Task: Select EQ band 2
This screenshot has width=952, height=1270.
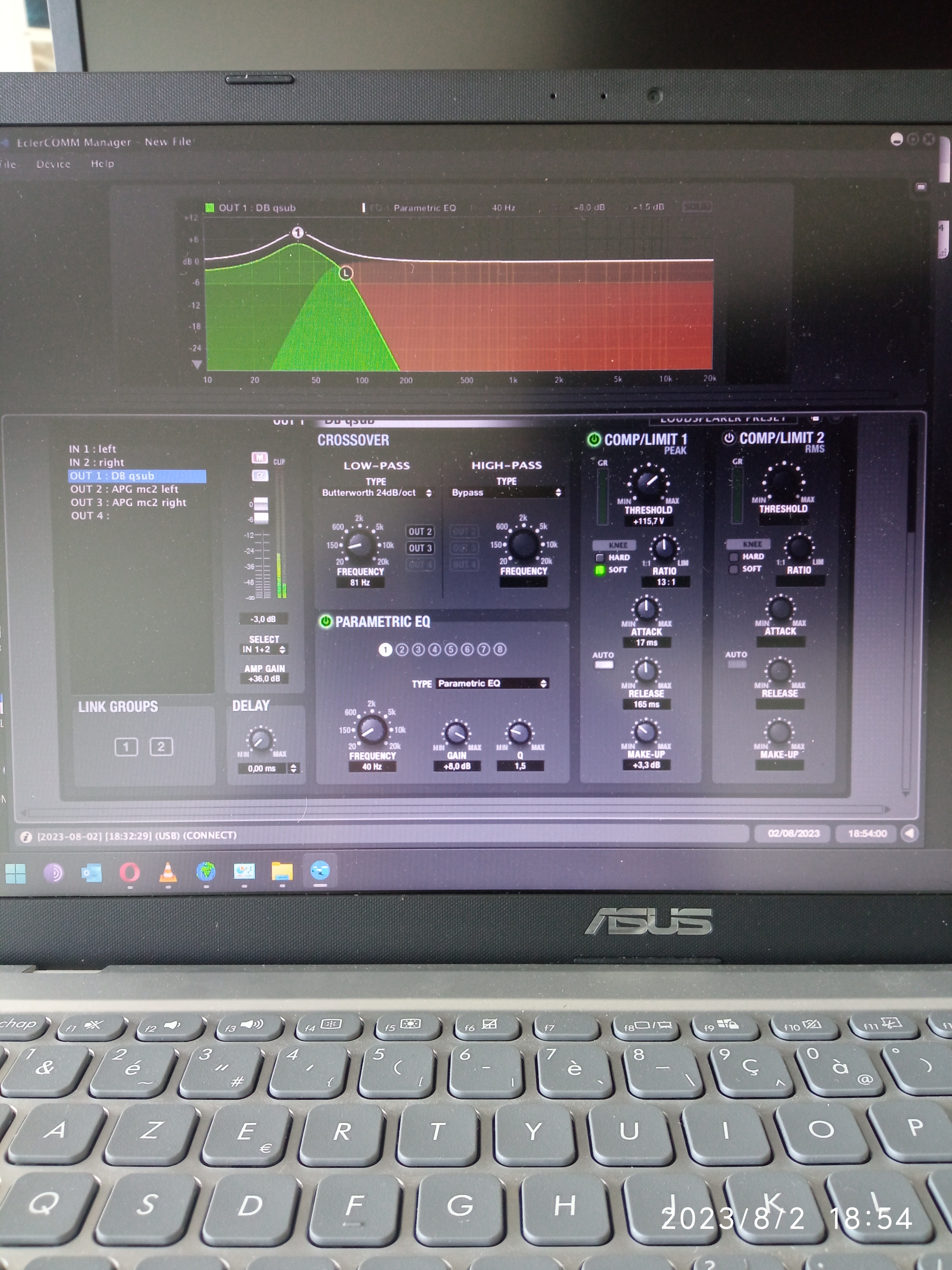Action: pyautogui.click(x=402, y=649)
